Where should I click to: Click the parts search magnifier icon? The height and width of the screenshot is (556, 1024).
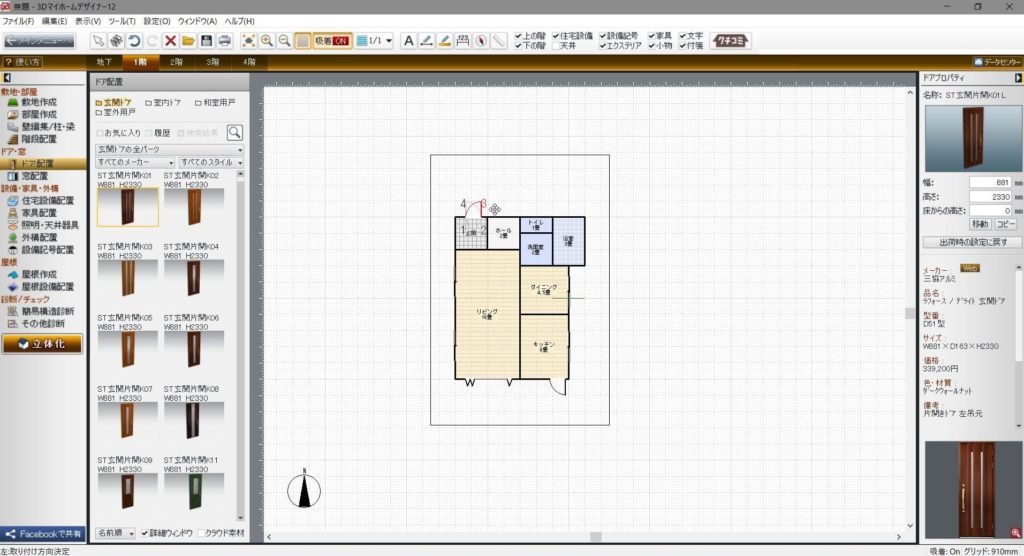pyautogui.click(x=234, y=132)
